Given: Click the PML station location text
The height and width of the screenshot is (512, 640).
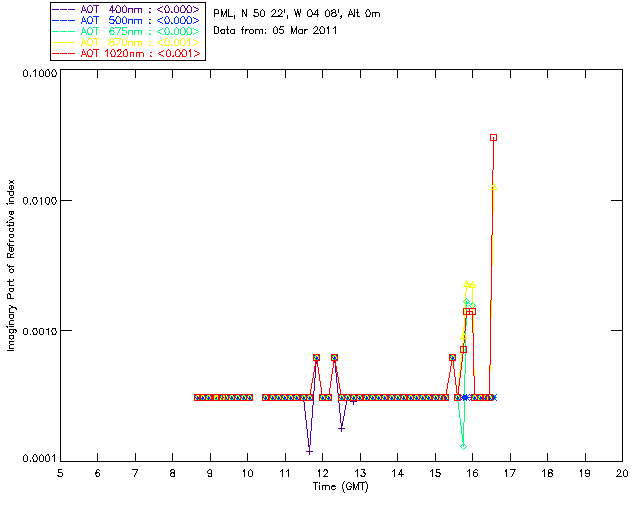Looking at the screenshot, I should [x=297, y=13].
